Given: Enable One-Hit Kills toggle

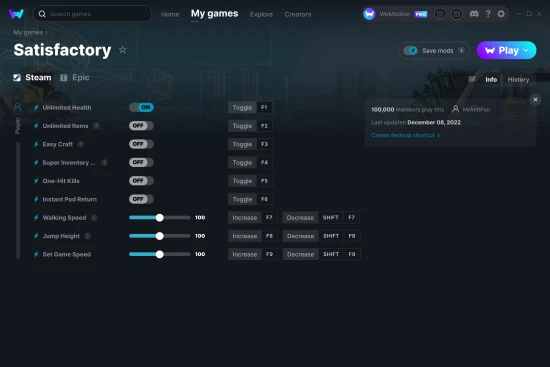Looking at the screenshot, I should pos(141,181).
